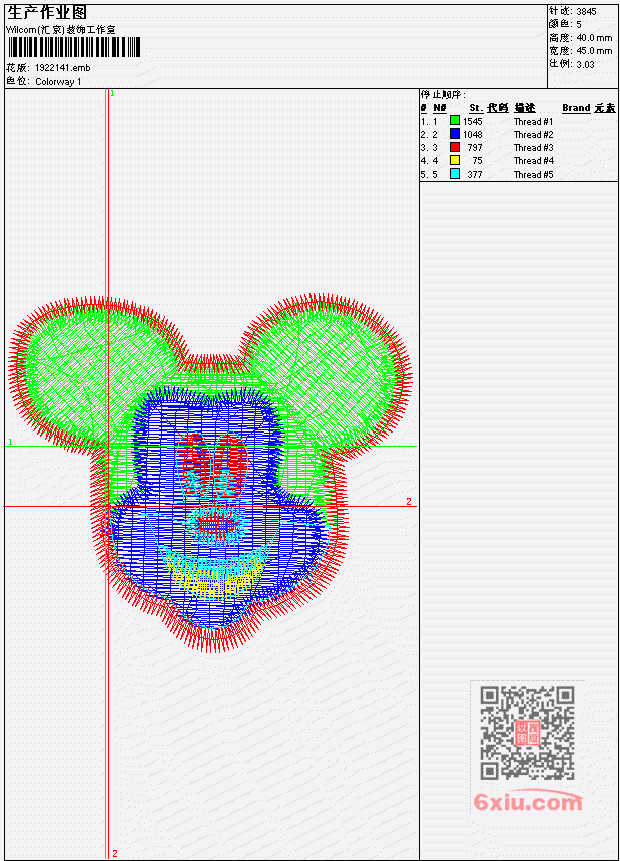The width and height of the screenshot is (620, 861).
Task: Click the red eyes in the design
Action: pos(213,466)
